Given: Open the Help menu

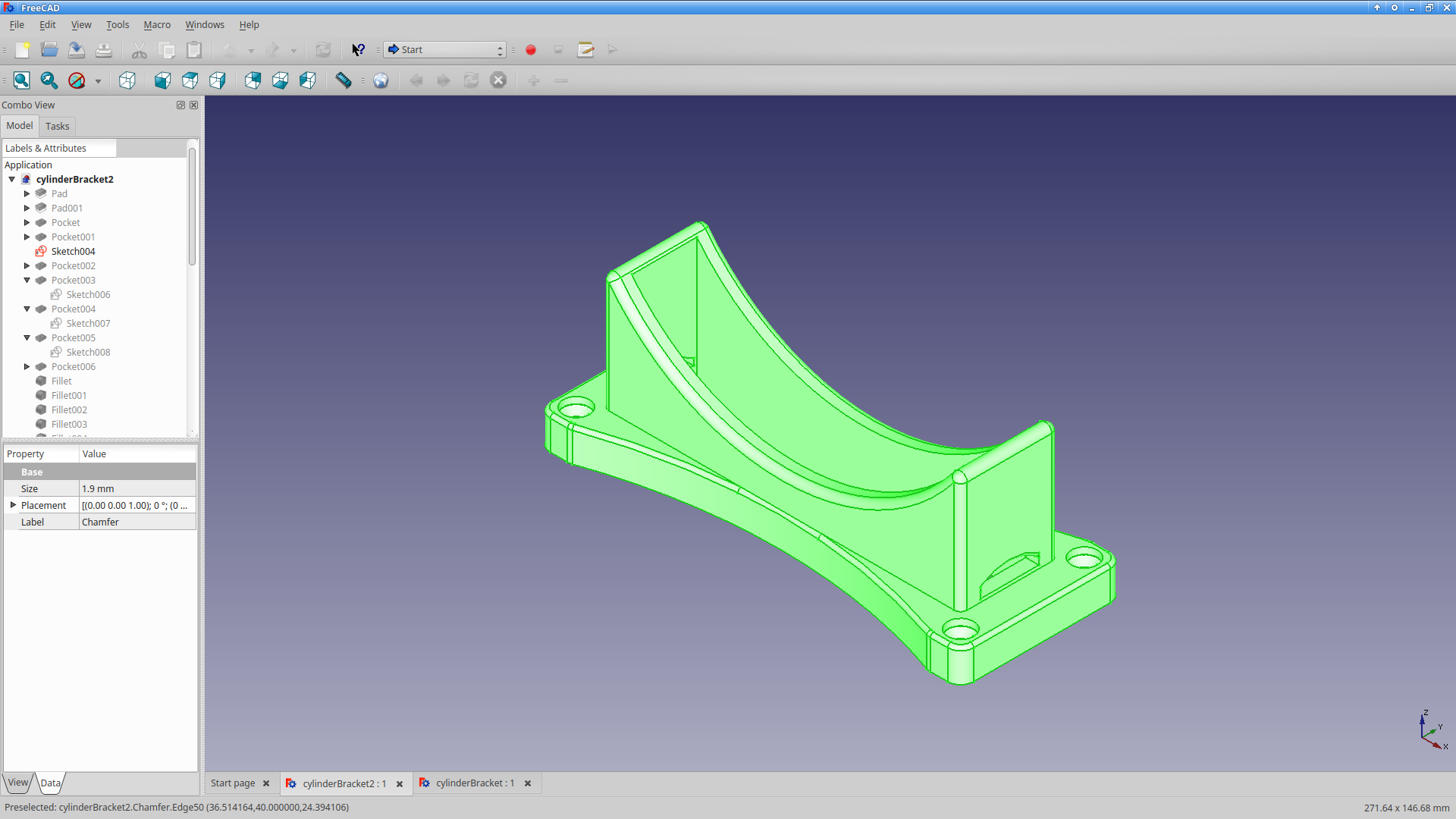Looking at the screenshot, I should 249,25.
